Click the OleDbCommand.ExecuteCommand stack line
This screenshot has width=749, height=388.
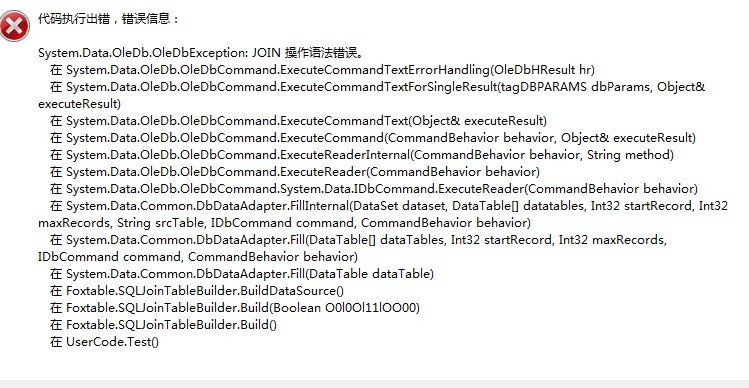pos(373,138)
